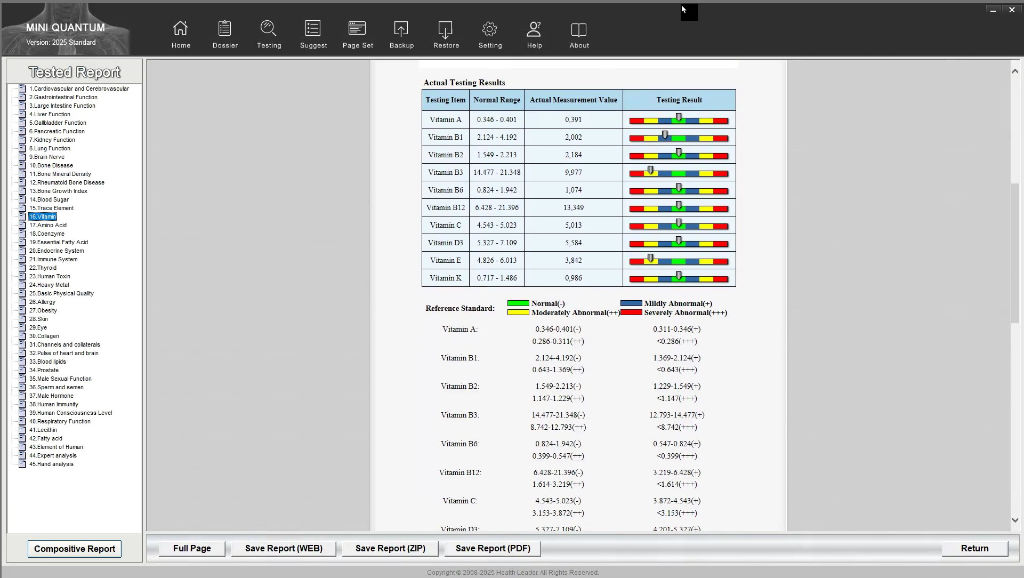Screen dimensions: 1024x578
Task: Click document icon beside Expert analysis
Action: coord(22,455)
